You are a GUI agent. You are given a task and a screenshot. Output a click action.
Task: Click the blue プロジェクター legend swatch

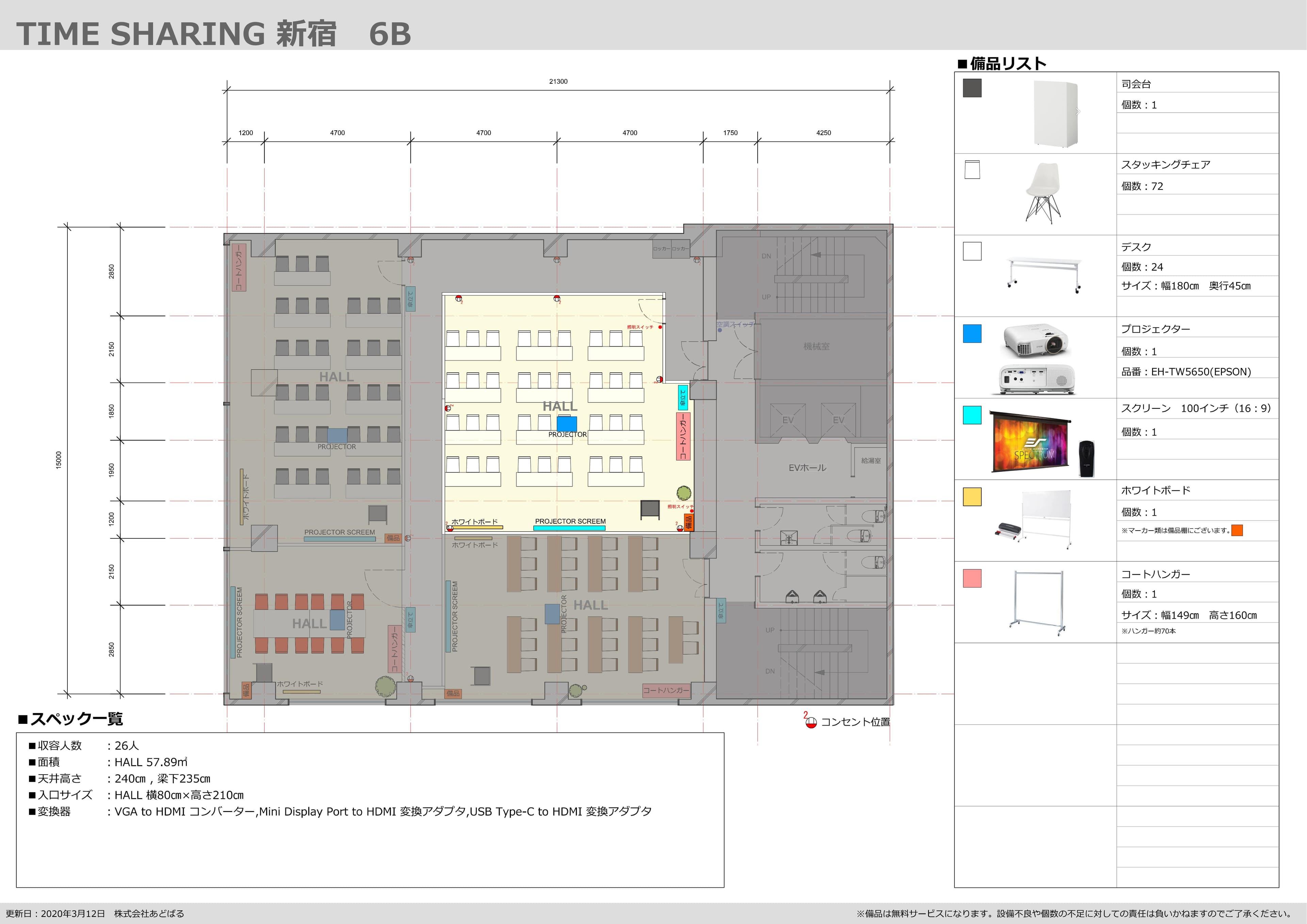(x=972, y=334)
